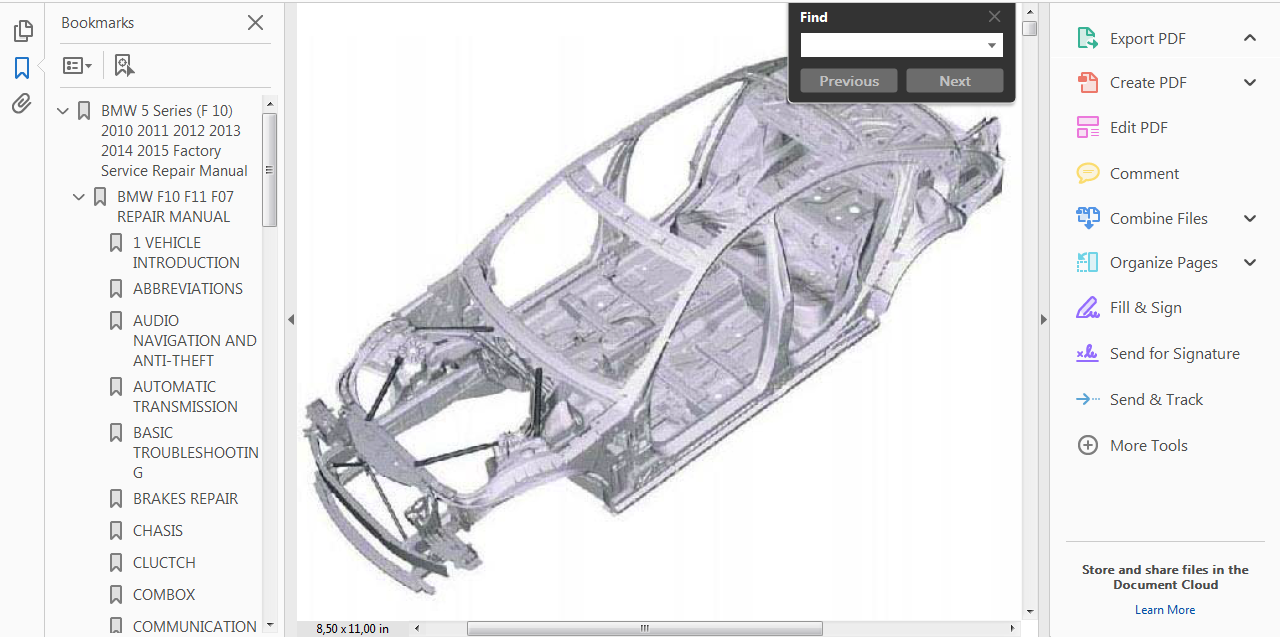Follow the Learn More link

click(1165, 610)
